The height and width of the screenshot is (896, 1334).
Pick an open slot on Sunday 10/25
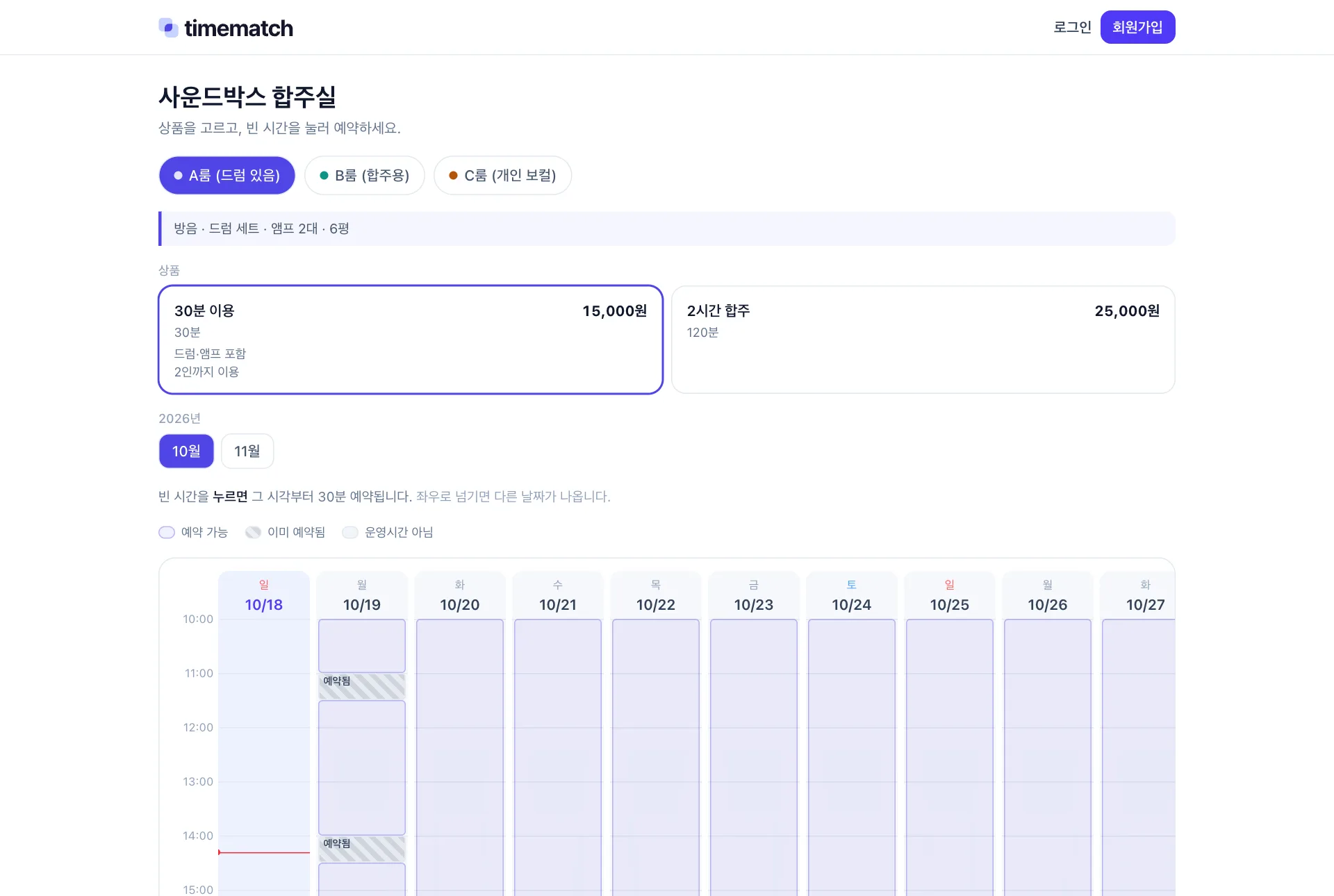[950, 757]
